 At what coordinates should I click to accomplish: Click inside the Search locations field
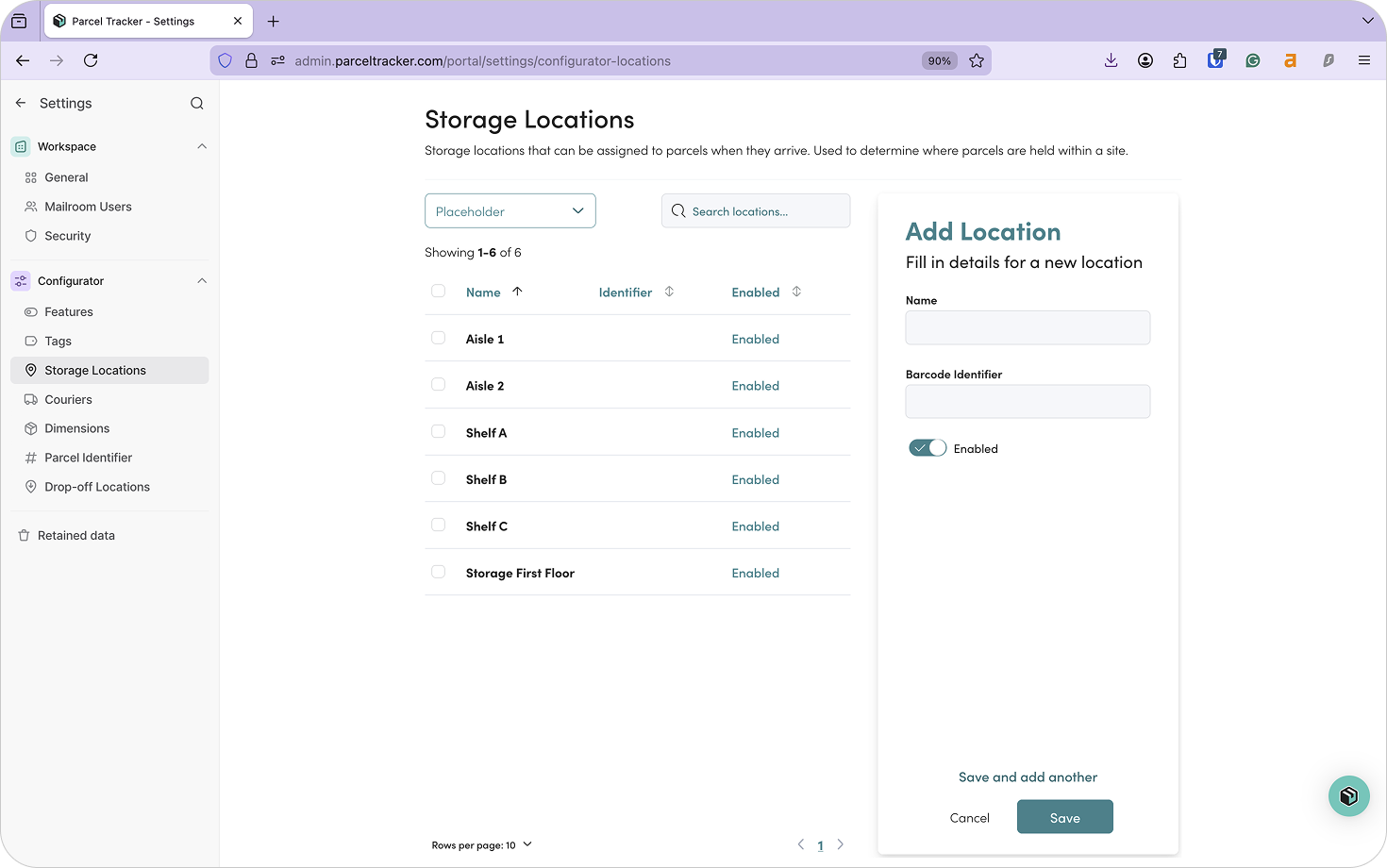point(755,210)
